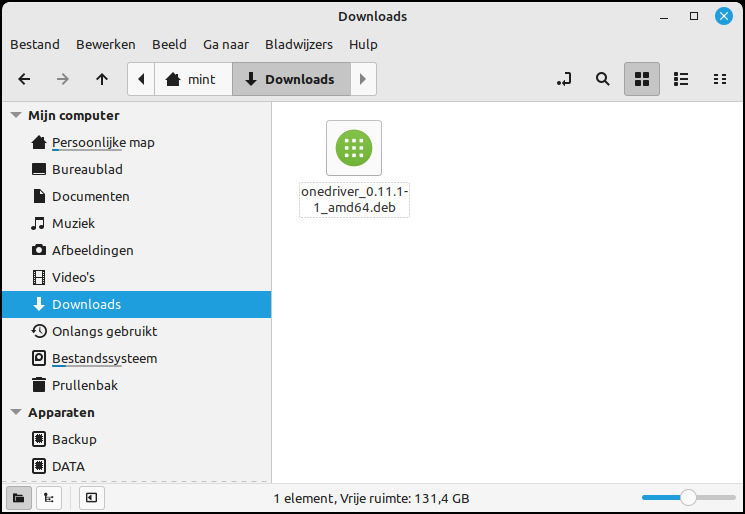Open the DATA device in the sidebar
Screen dimensions: 745x514
[136, 466]
